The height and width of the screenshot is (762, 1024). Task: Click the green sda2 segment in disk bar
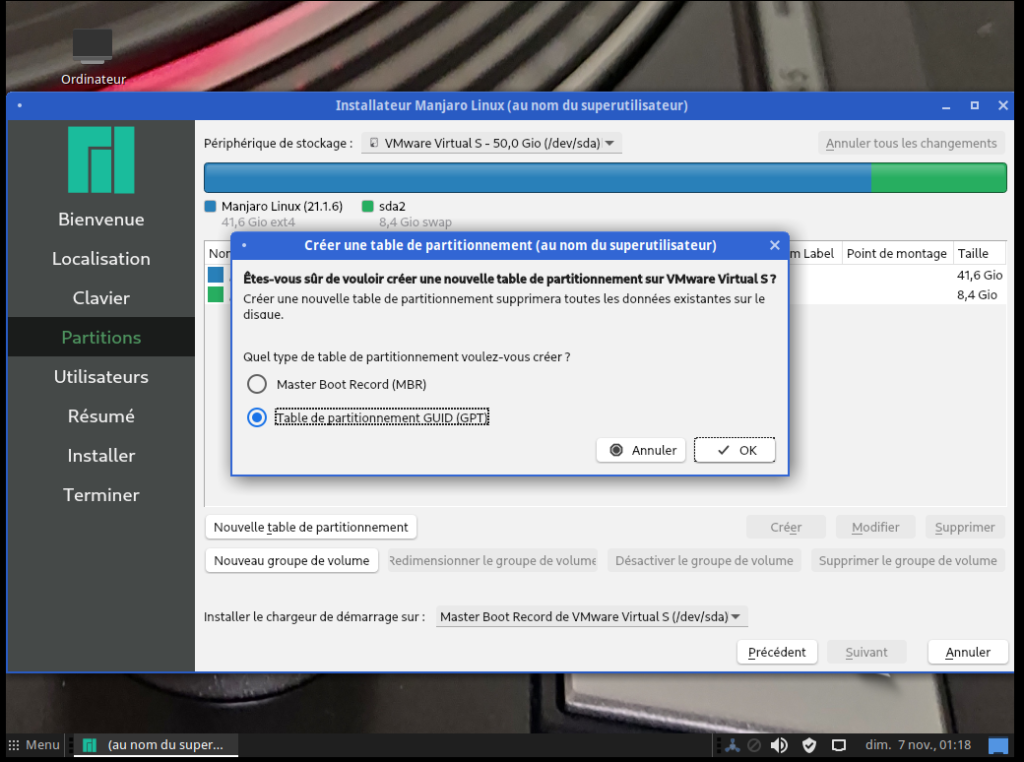click(938, 178)
